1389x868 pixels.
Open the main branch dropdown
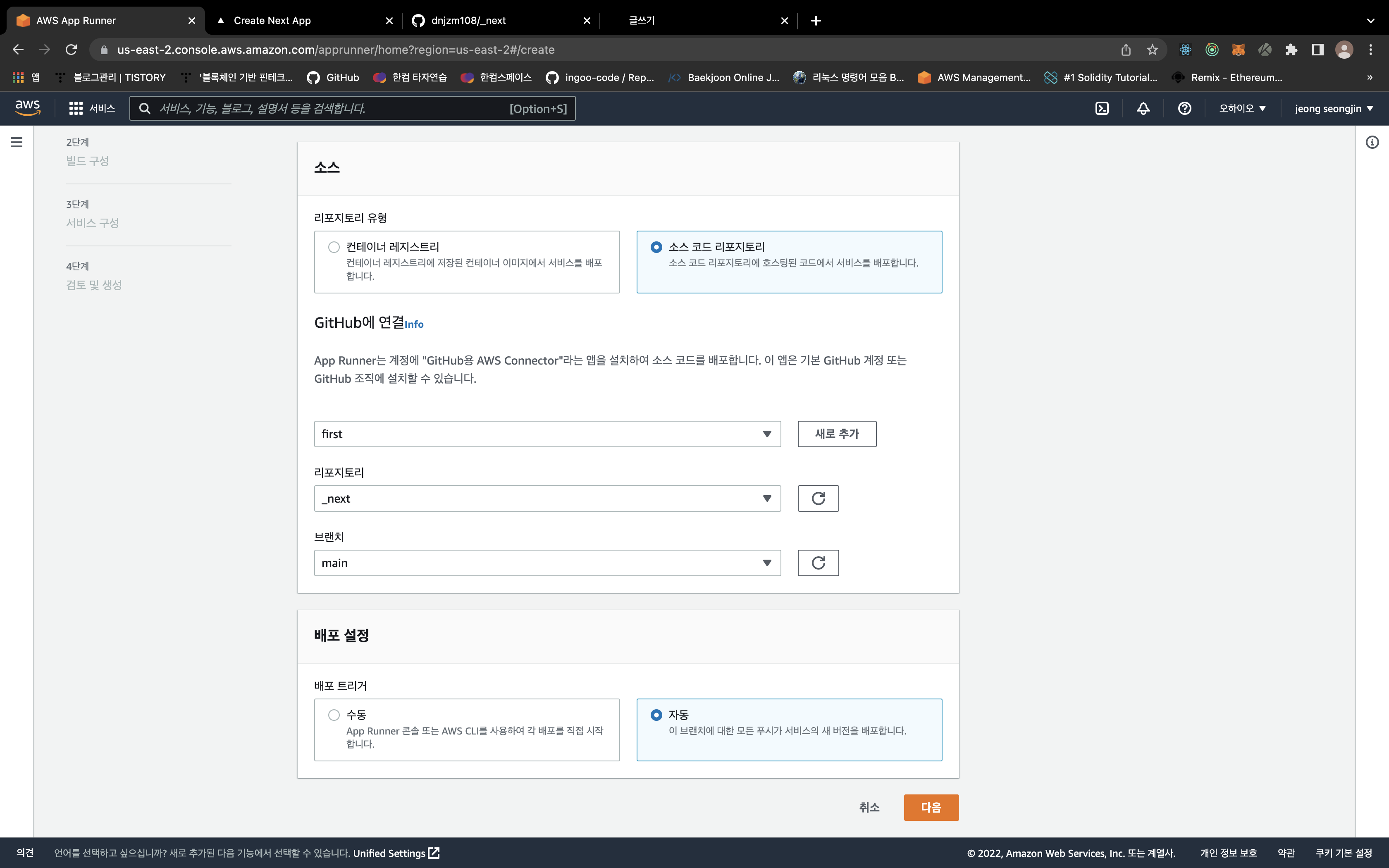547,563
